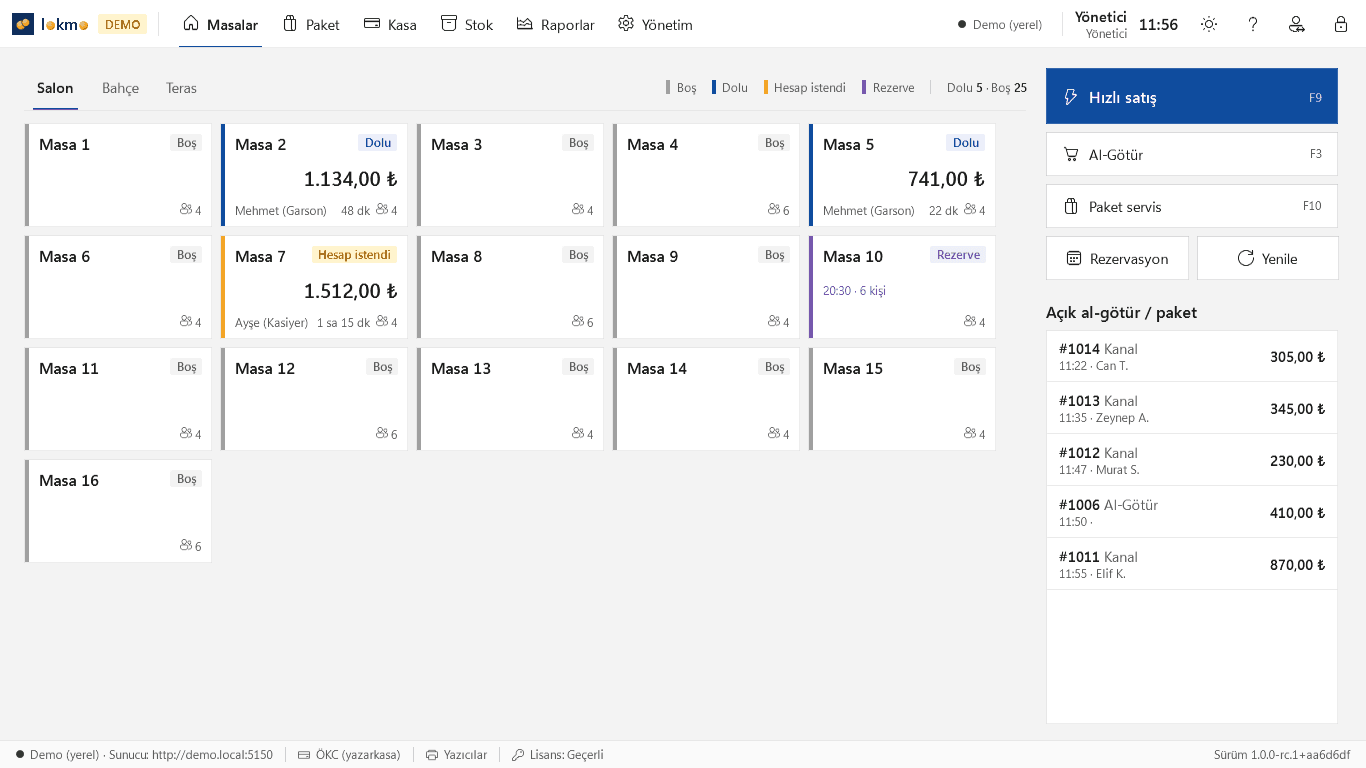The height and width of the screenshot is (768, 1366).
Task: Open the Rezervasyon button
Action: point(1117,258)
